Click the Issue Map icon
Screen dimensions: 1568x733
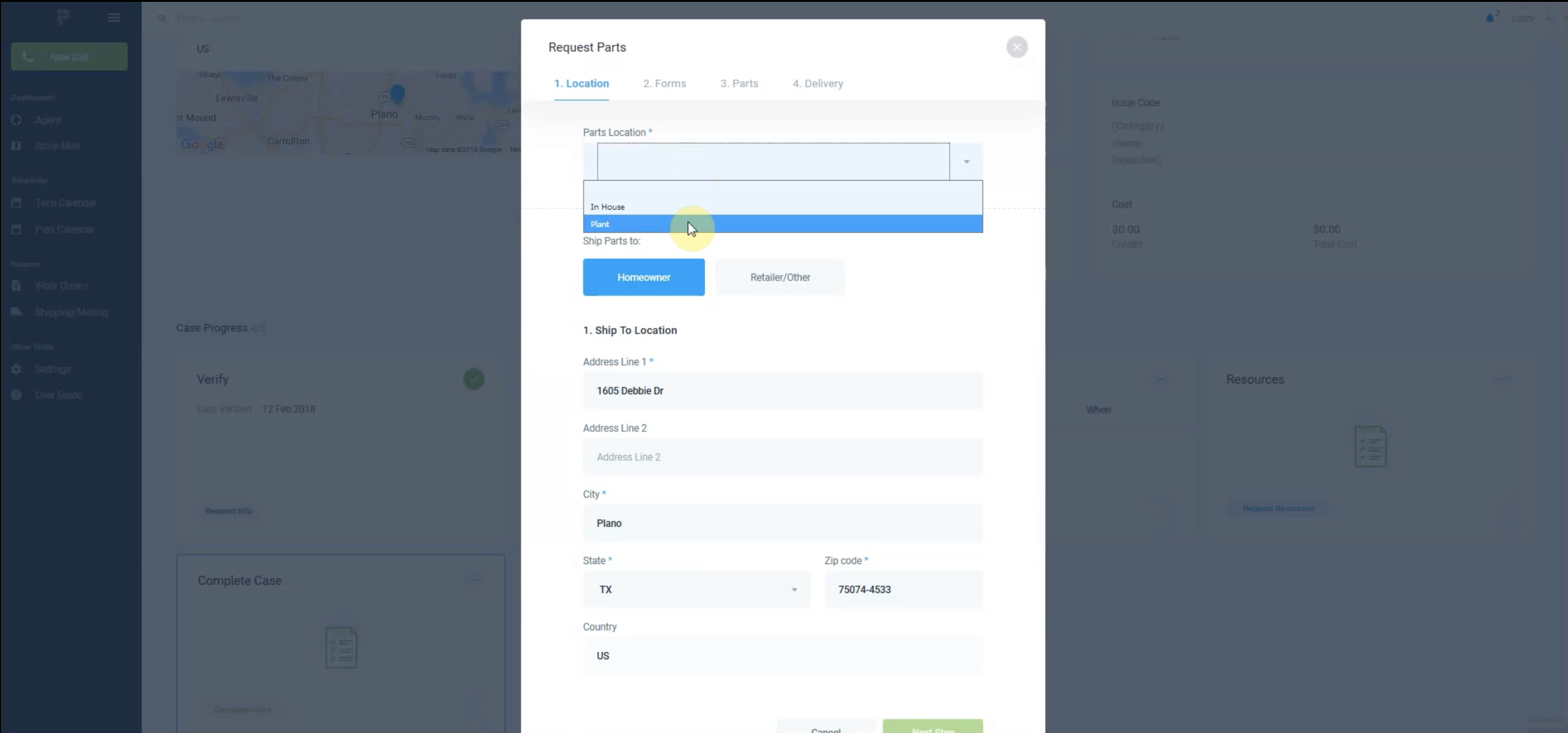16,146
